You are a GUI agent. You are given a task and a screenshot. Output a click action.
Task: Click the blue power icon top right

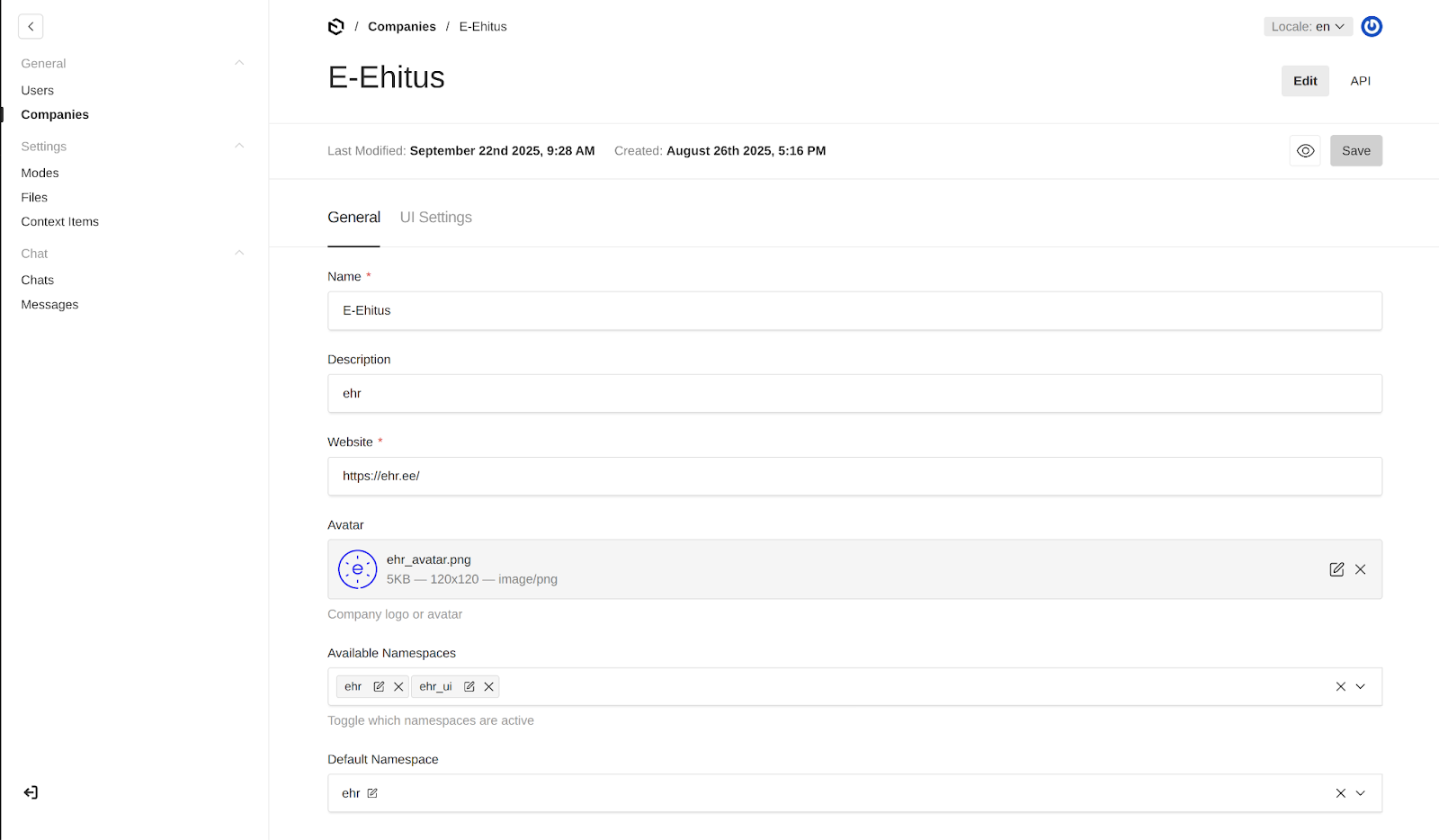pos(1372,26)
